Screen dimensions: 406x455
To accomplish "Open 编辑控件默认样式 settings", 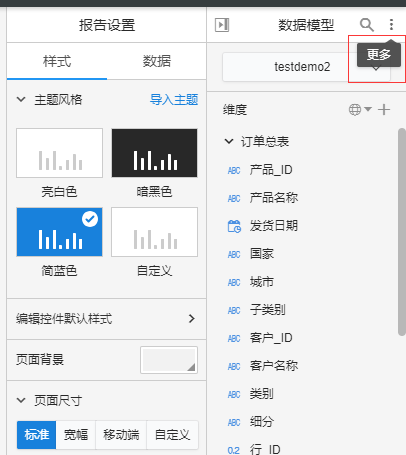I will click(x=106, y=319).
